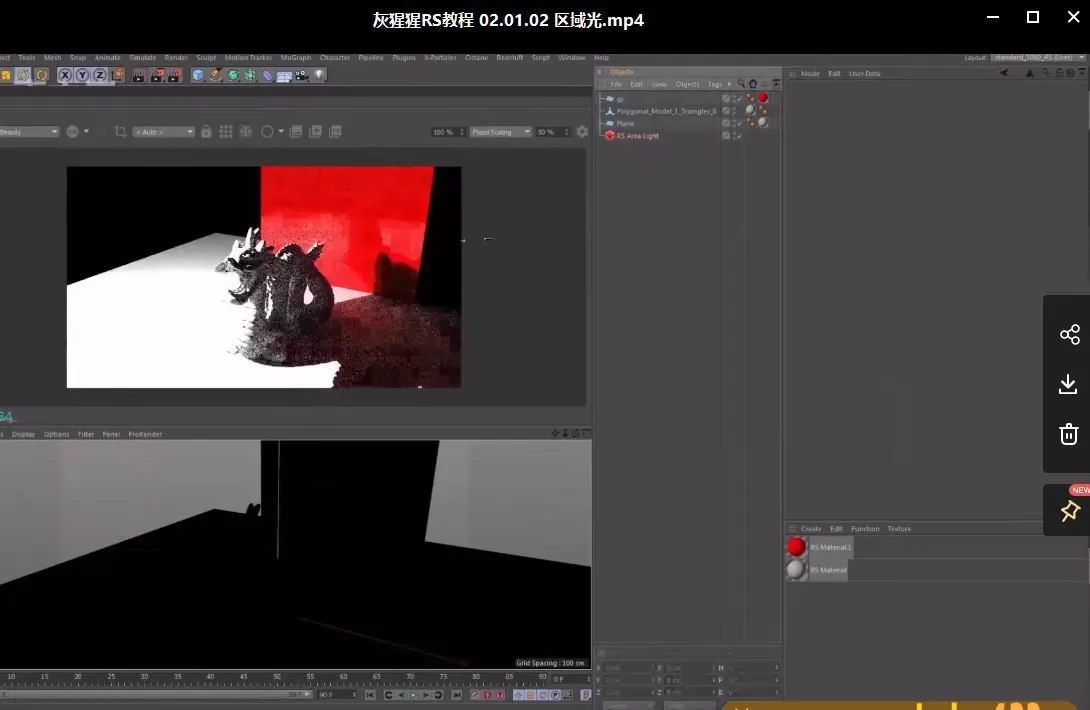The width and height of the screenshot is (1090, 710).
Task: Open the Redshift menu
Action: click(x=509, y=58)
